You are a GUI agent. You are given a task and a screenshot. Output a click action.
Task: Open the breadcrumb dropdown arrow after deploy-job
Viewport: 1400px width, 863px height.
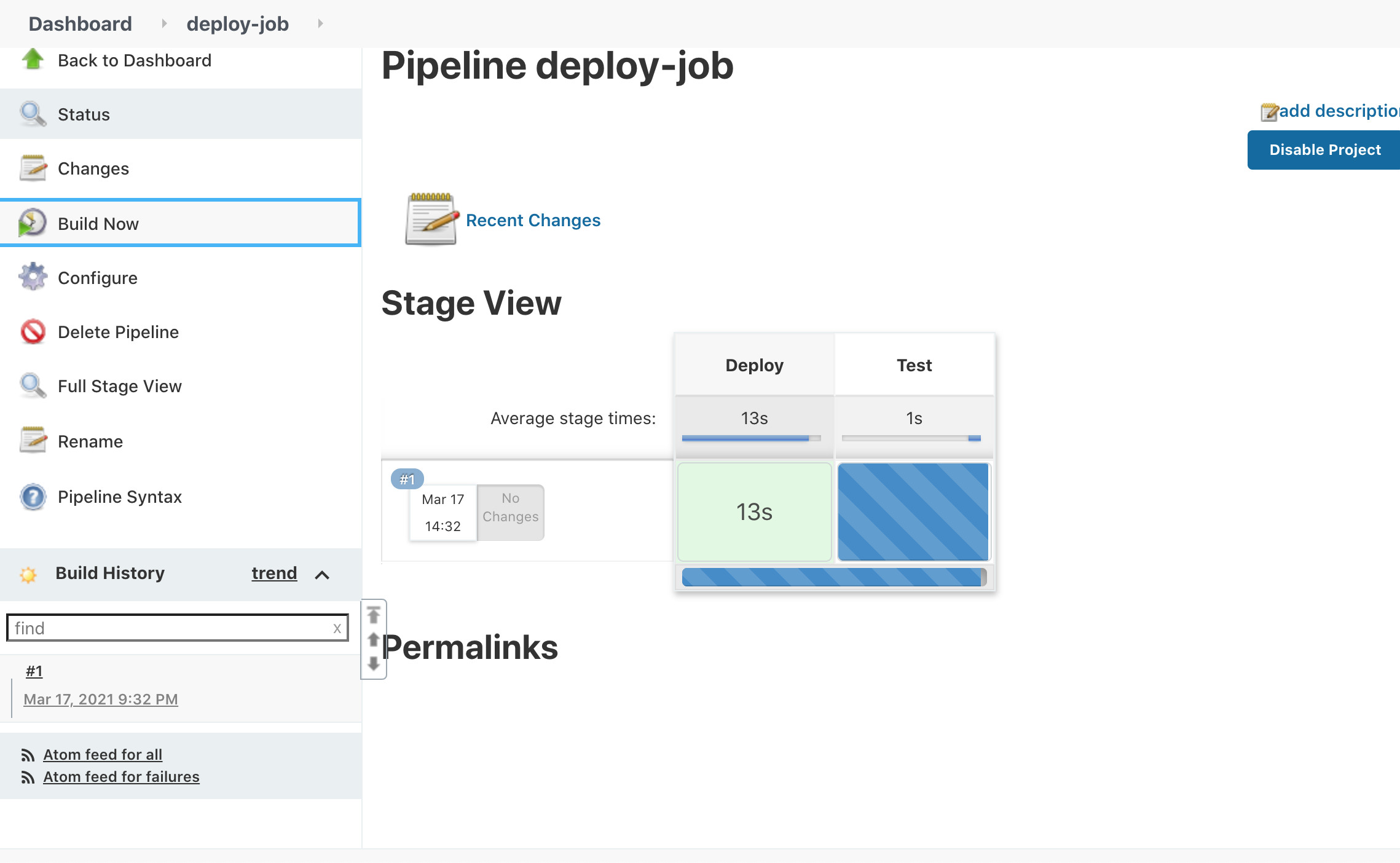pyautogui.click(x=320, y=23)
